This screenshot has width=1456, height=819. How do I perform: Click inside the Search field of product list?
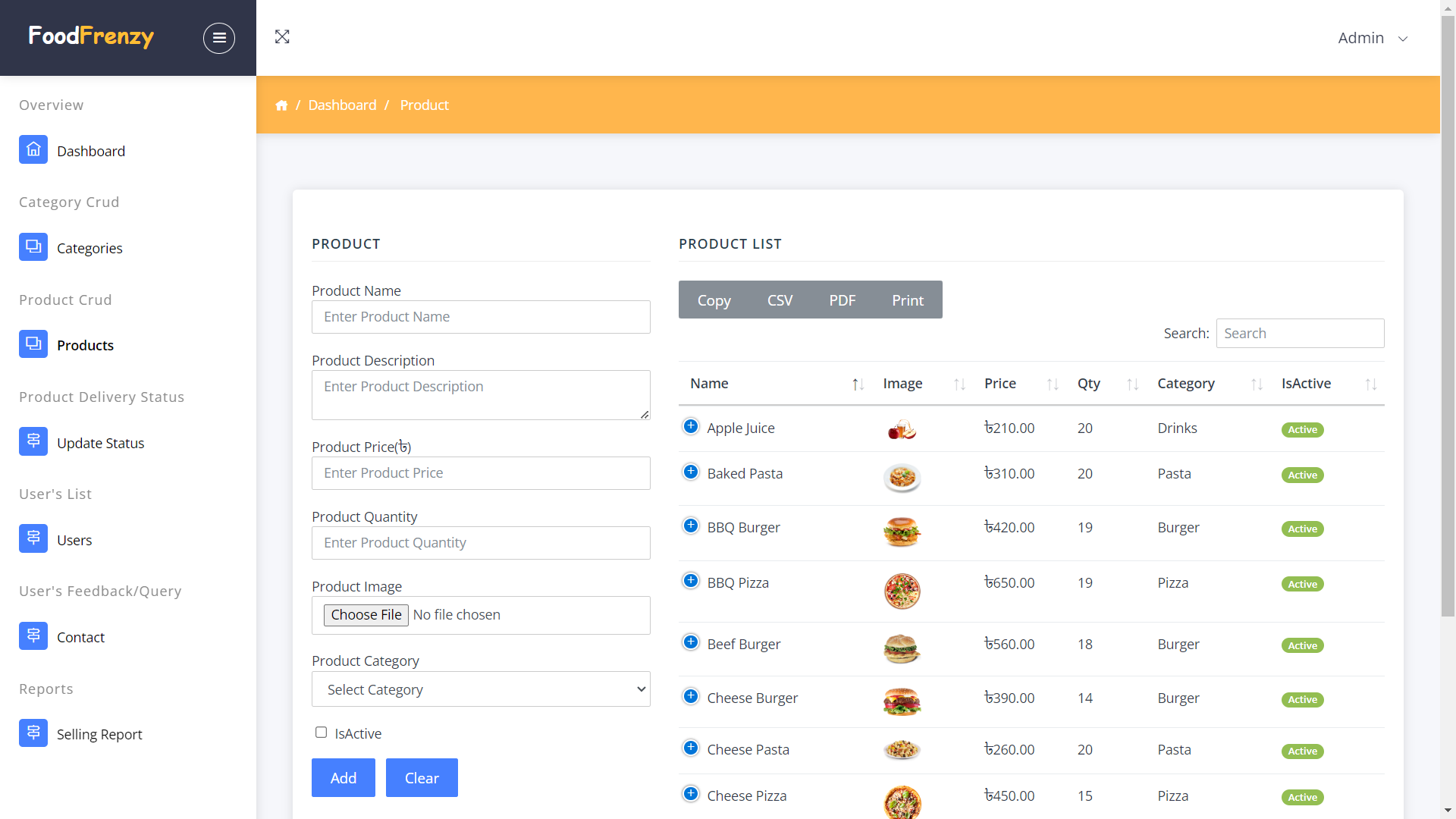tap(1300, 333)
